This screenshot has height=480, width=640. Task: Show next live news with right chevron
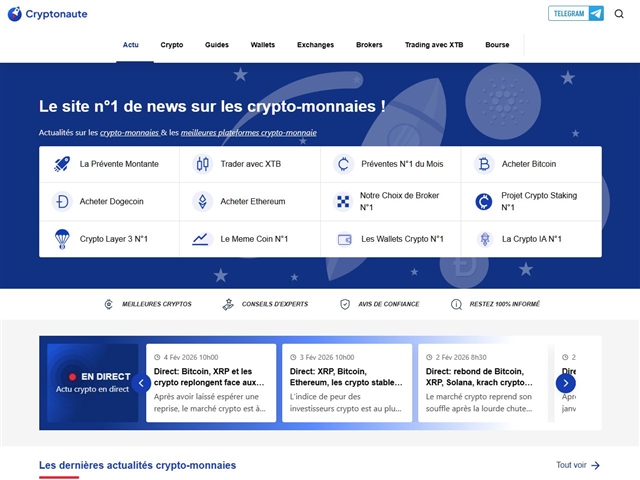pyautogui.click(x=566, y=383)
